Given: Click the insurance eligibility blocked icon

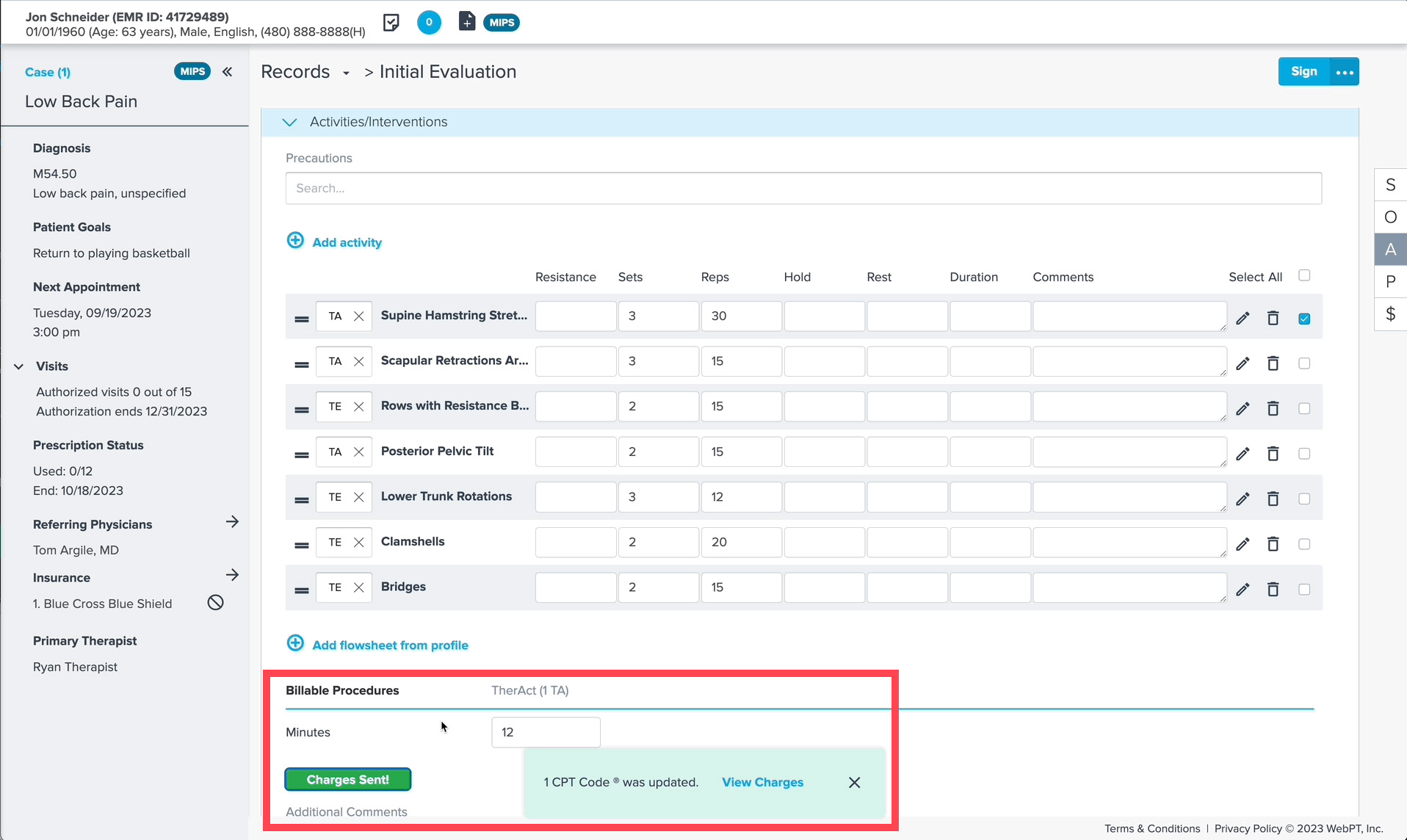Looking at the screenshot, I should click(215, 603).
